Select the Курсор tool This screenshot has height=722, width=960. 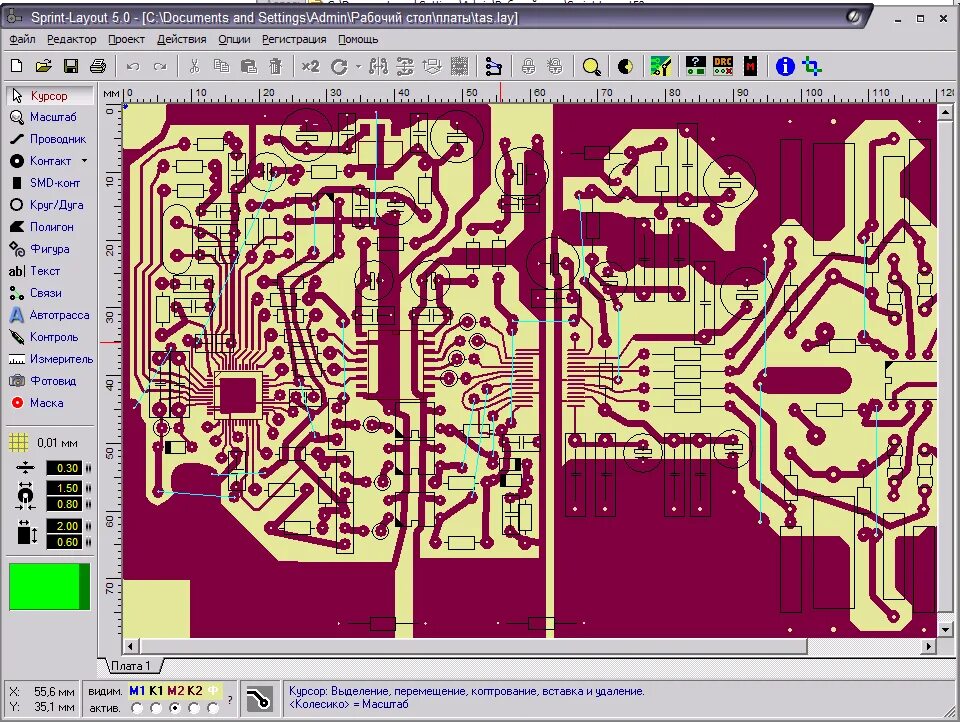(x=50, y=96)
